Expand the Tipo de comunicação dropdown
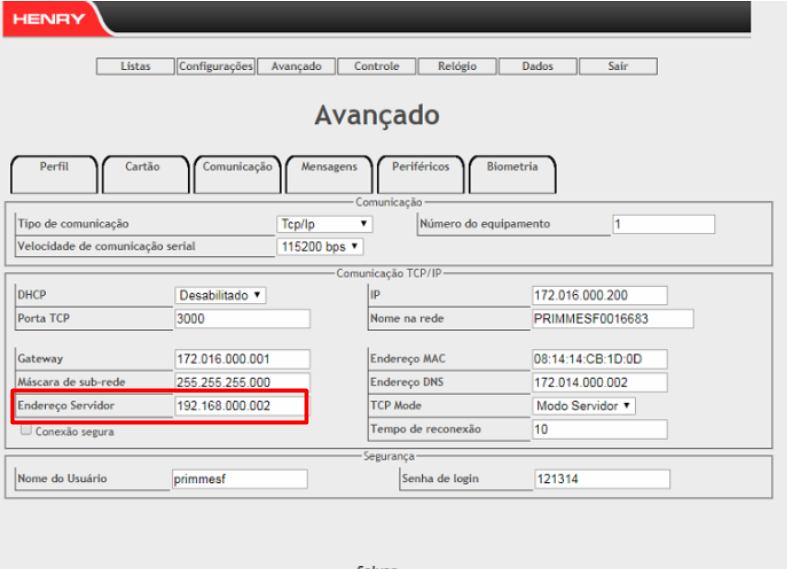 pos(324,224)
